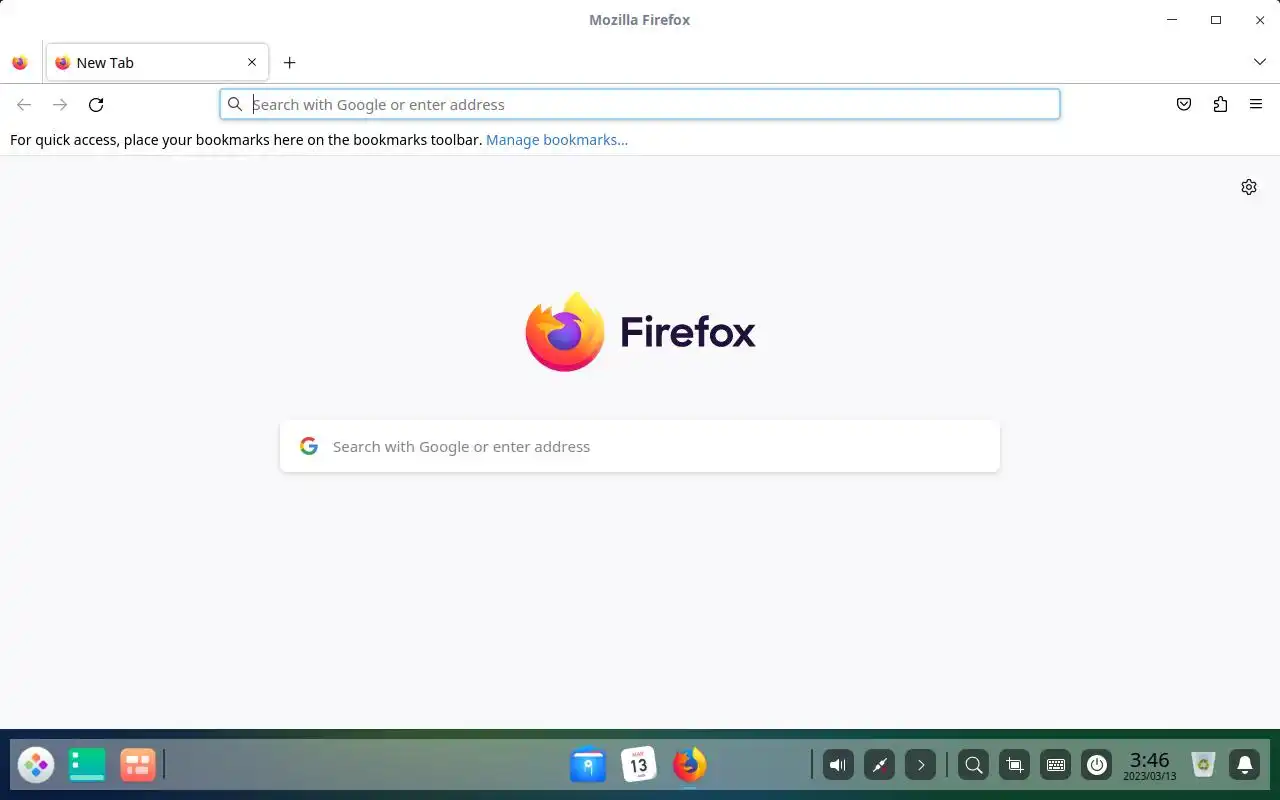Minimize the Mozilla Firefox window
The image size is (1280, 800).
pyautogui.click(x=1172, y=20)
